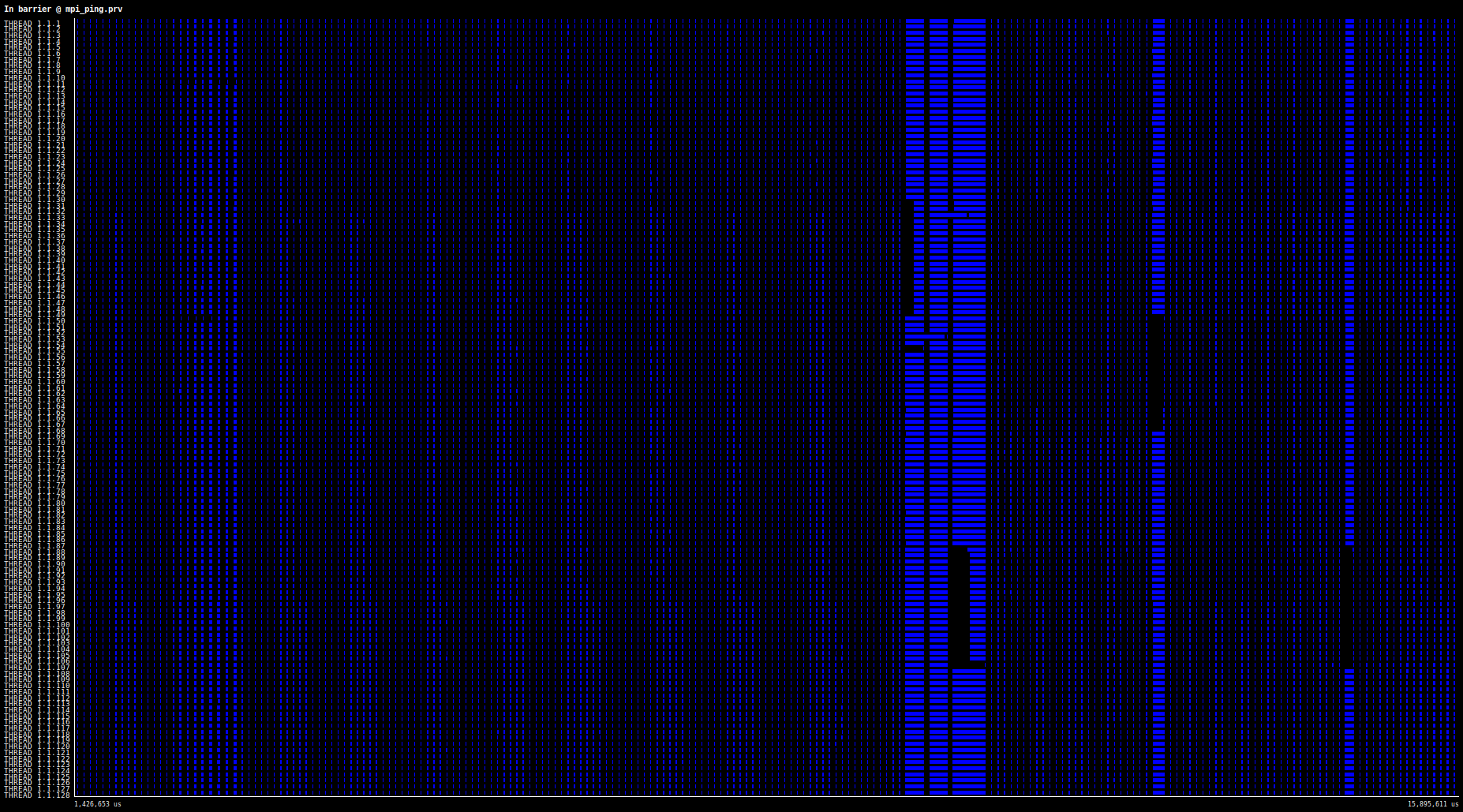Screen dimensions: 1463x812
Task: Select the THREAD 1.1.40 row label
Action: click(35, 260)
